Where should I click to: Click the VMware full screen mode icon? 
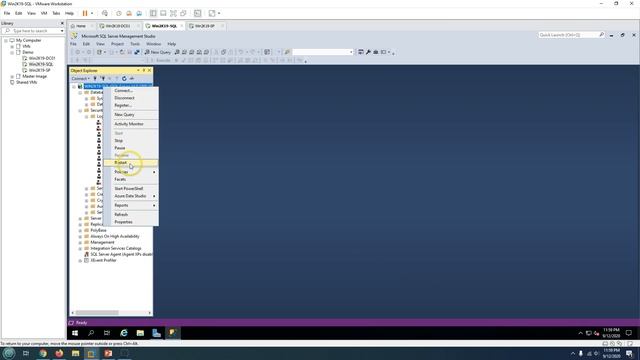173,13
